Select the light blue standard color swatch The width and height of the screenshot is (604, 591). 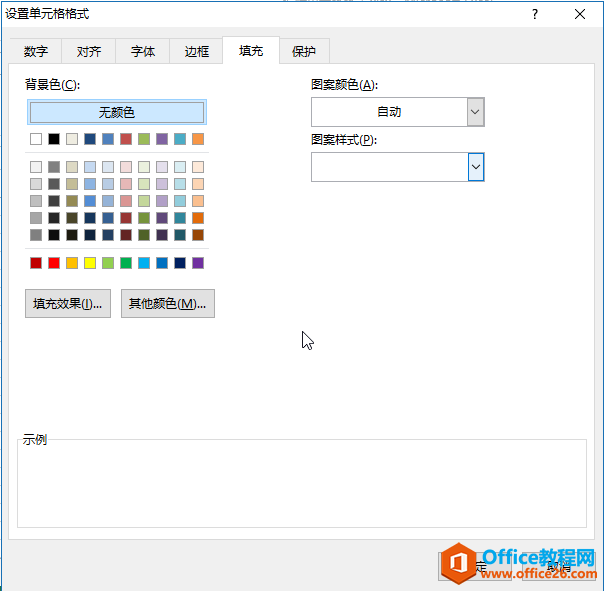[x=144, y=263]
